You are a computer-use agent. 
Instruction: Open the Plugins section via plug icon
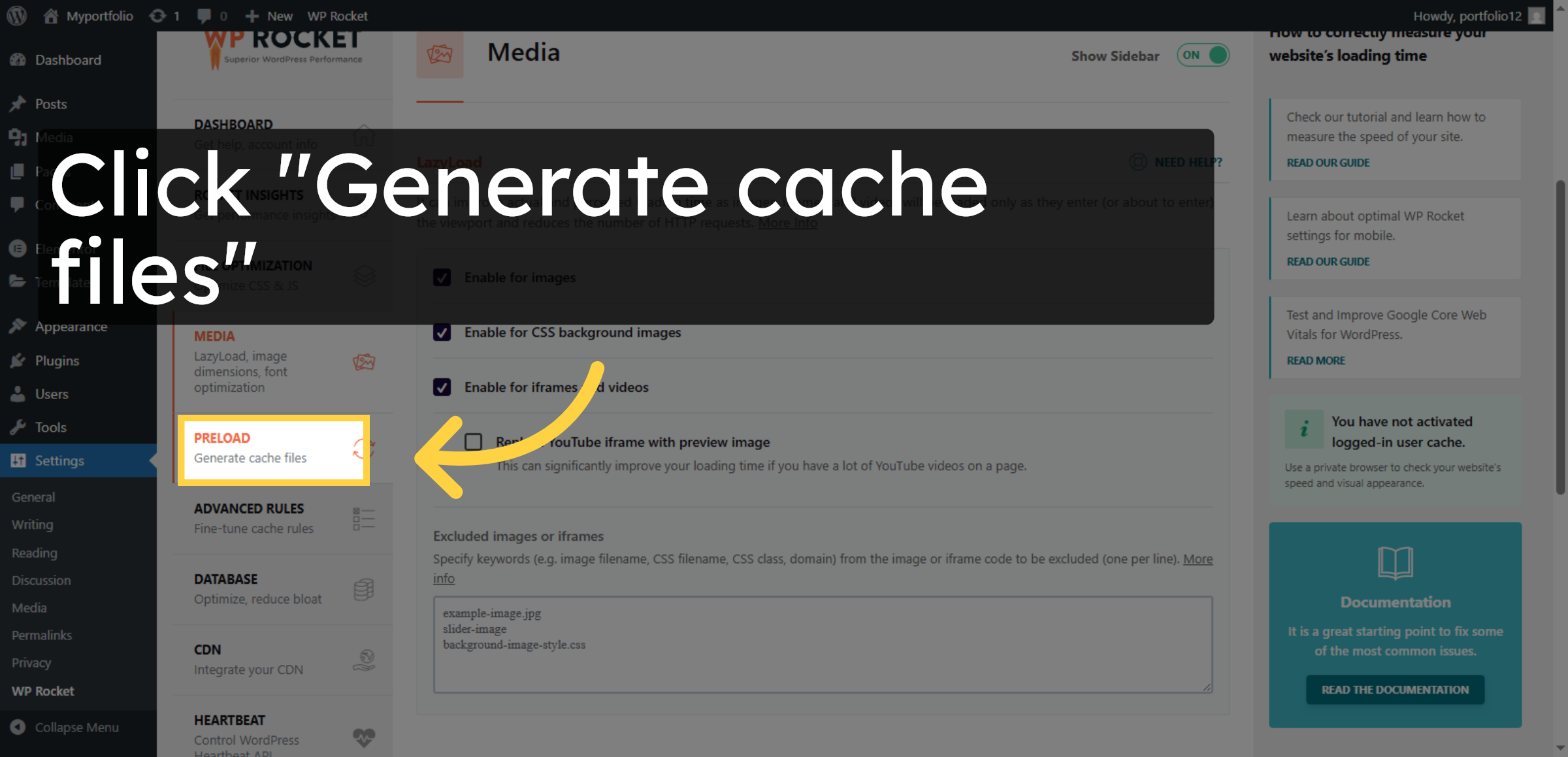coord(18,361)
